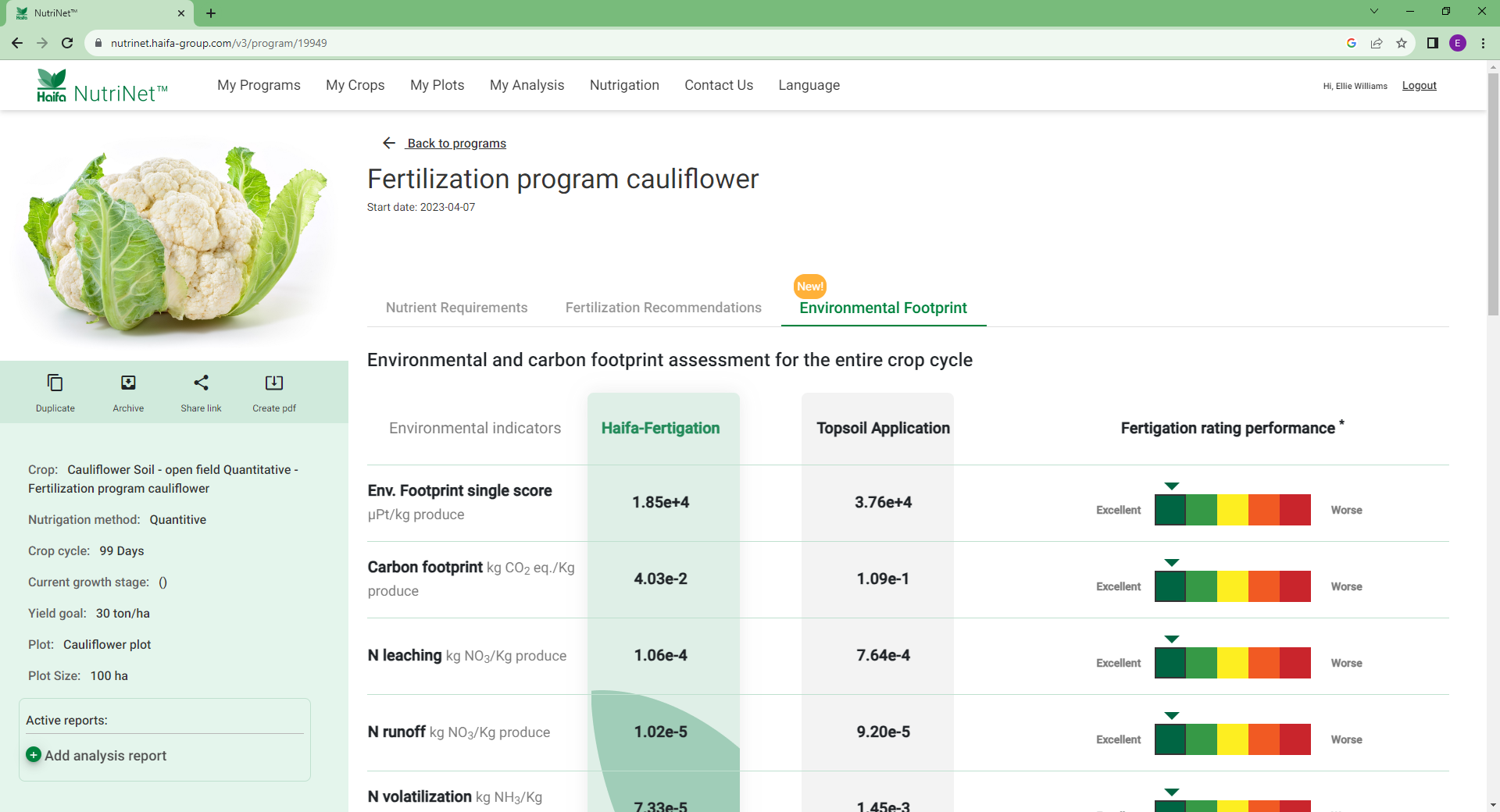The width and height of the screenshot is (1500, 812).
Task: Click rating marker above Carbon footprint scale
Action: [x=1171, y=563]
